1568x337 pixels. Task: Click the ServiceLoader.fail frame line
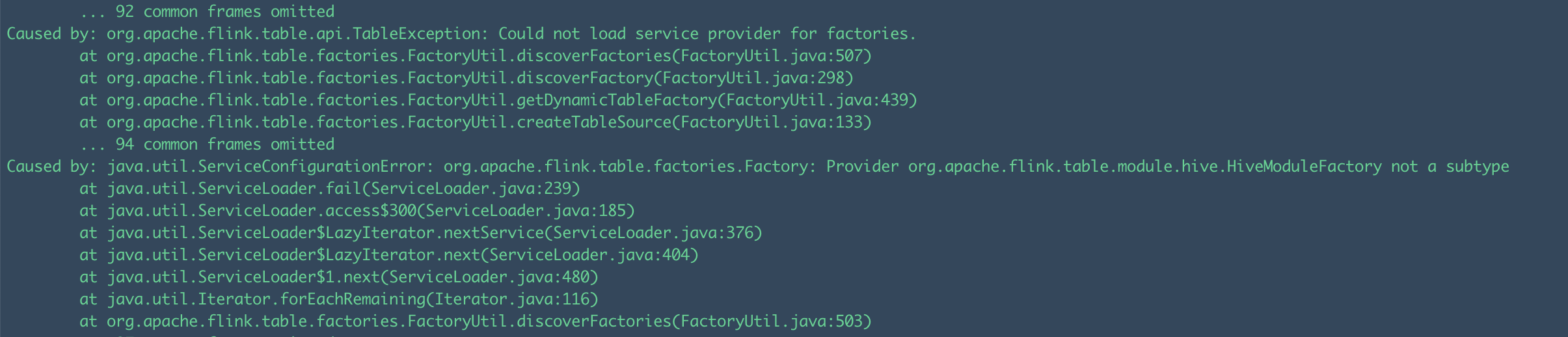(x=330, y=189)
